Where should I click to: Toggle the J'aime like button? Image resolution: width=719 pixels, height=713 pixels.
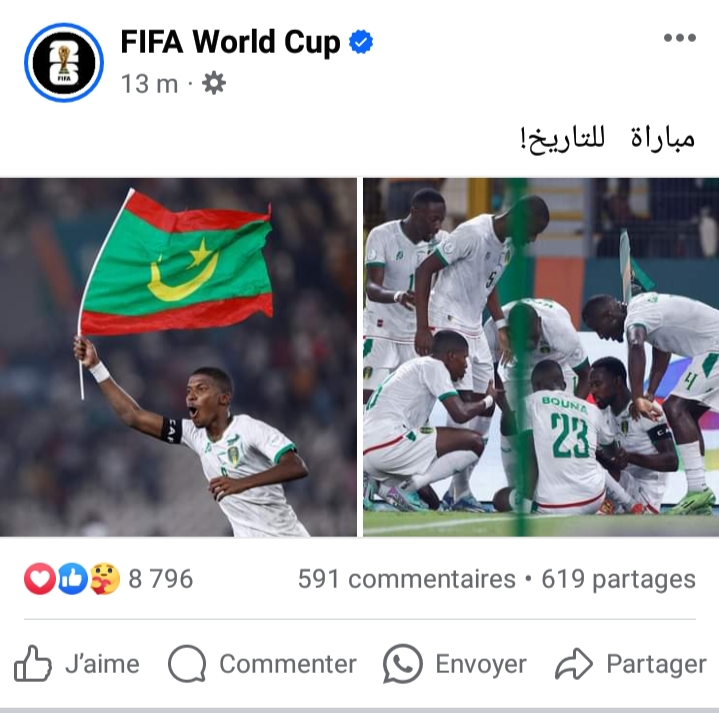pos(77,664)
